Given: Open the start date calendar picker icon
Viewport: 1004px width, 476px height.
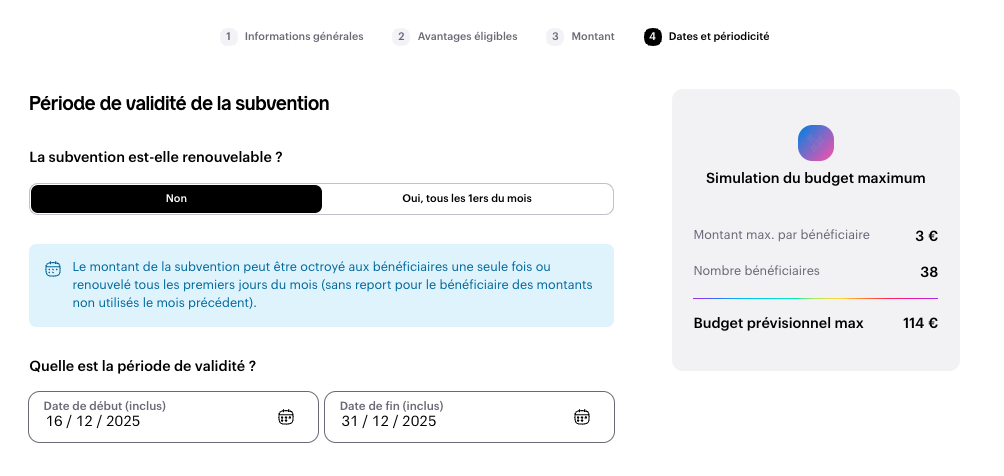Looking at the screenshot, I should pos(285,417).
